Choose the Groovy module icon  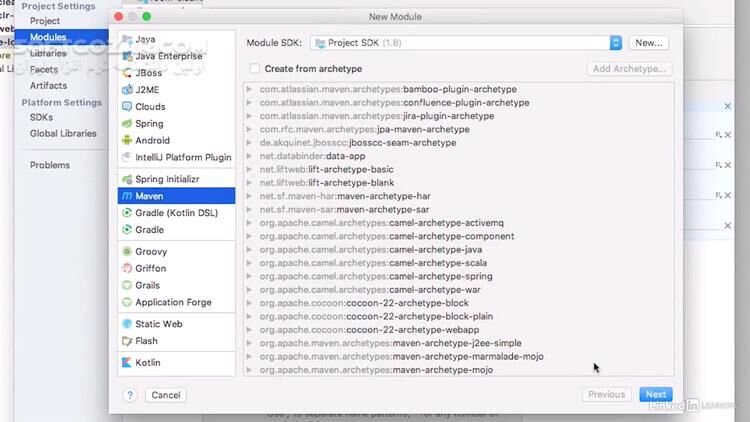point(127,252)
